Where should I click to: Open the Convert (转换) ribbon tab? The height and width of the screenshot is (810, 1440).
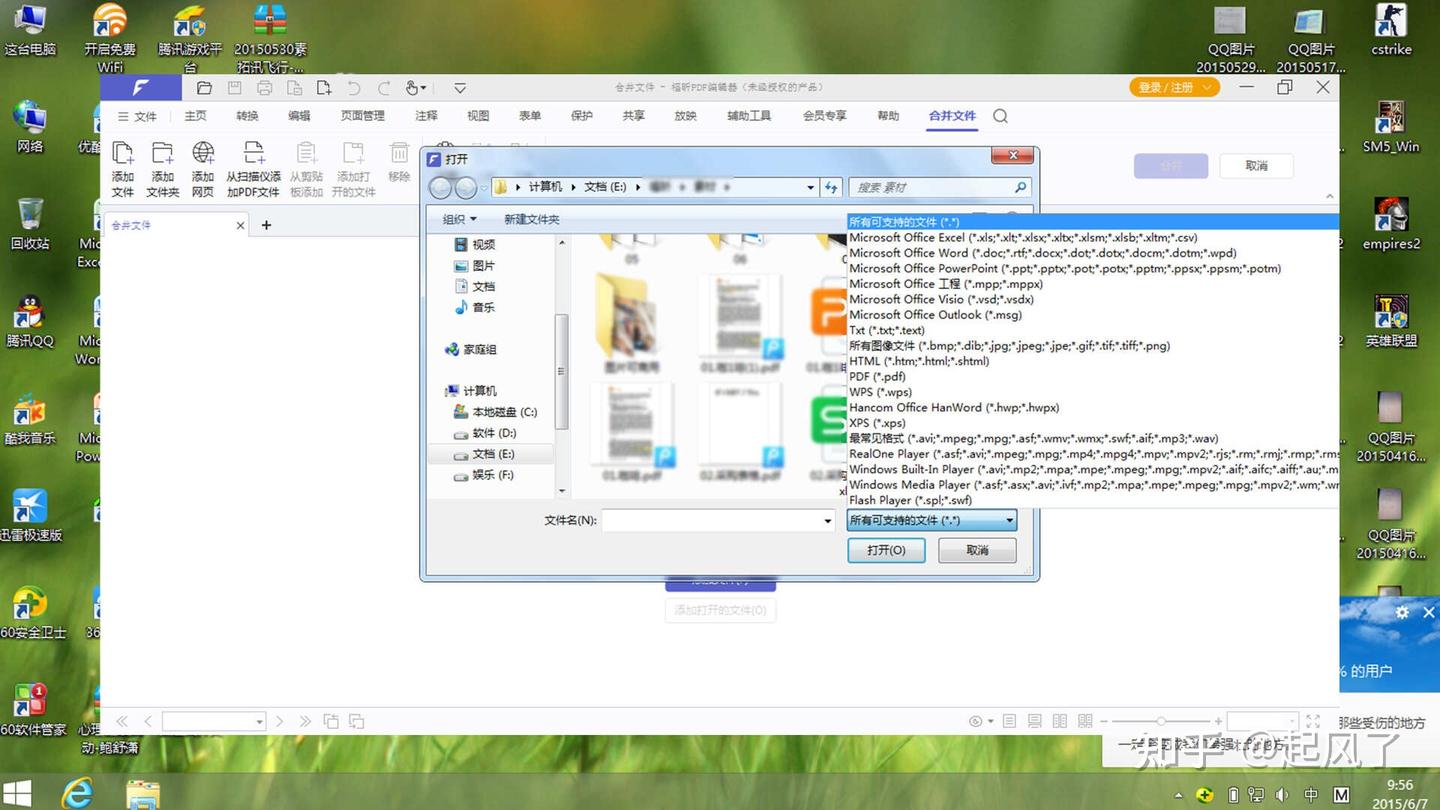[x=247, y=116]
